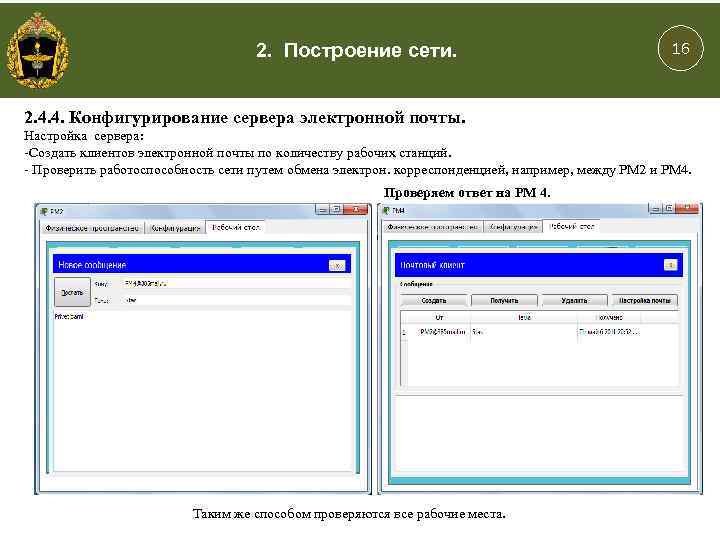Switch to Конфигурация tab in PM4 window
The height and width of the screenshot is (540, 720).
coord(513,227)
